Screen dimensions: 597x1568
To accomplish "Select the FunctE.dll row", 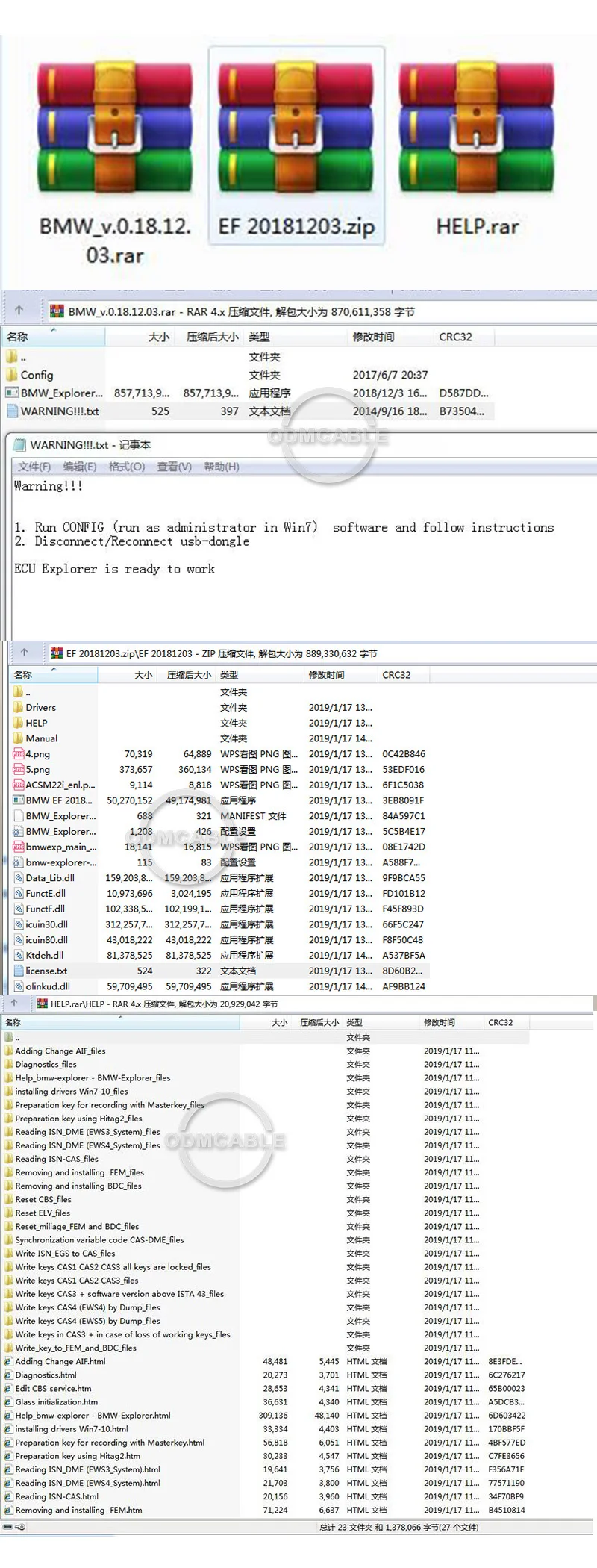I will (x=220, y=893).
